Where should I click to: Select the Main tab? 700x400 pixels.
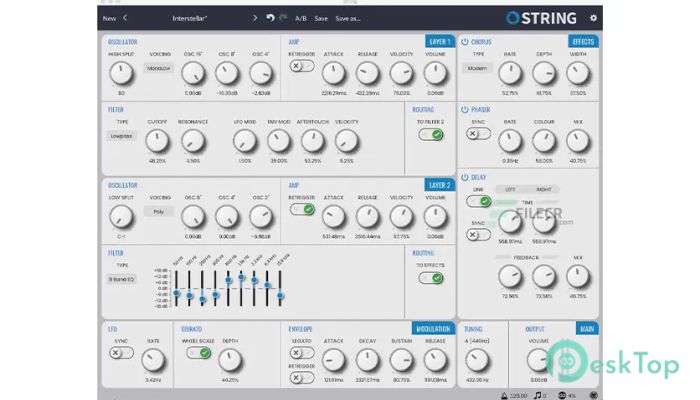coord(587,329)
